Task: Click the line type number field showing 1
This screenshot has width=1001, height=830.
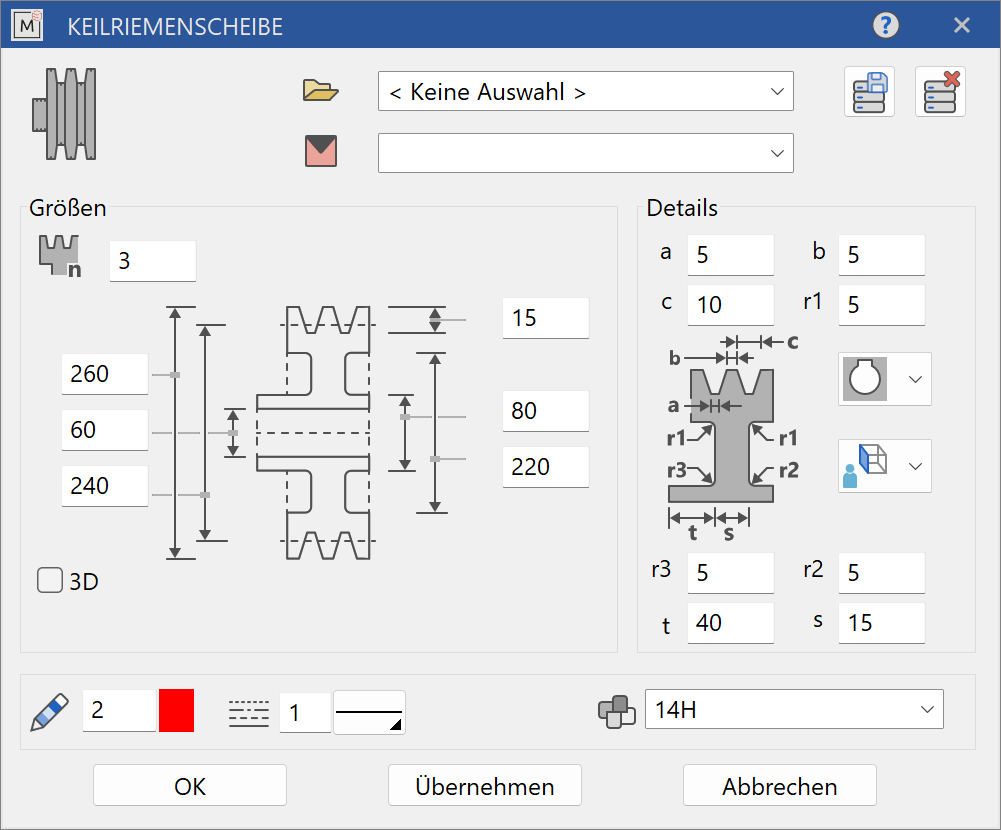Action: point(305,713)
